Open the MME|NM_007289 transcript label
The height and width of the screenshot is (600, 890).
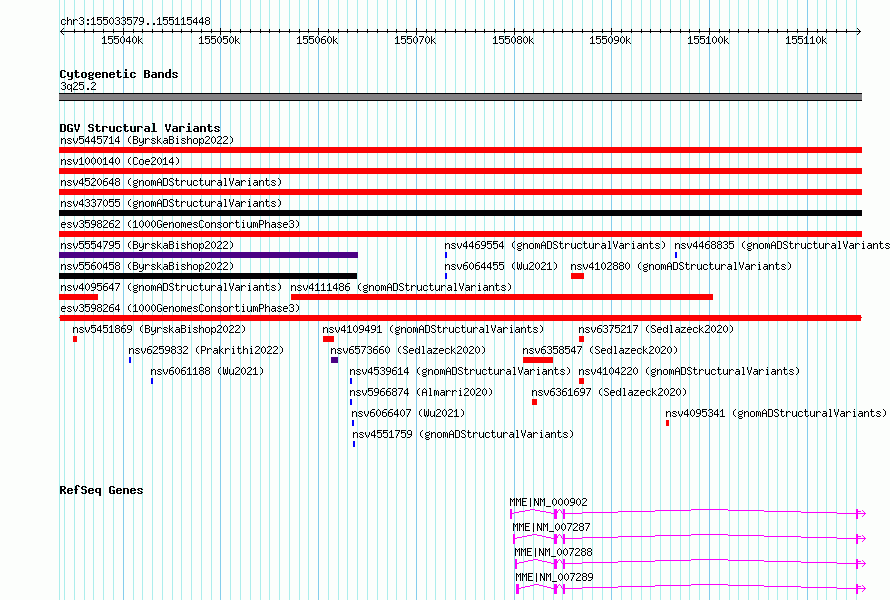click(x=555, y=577)
